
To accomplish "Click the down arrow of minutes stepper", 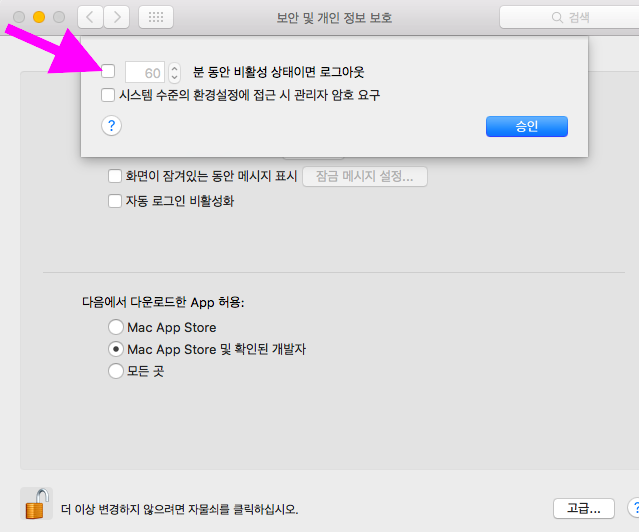I will [175, 77].
